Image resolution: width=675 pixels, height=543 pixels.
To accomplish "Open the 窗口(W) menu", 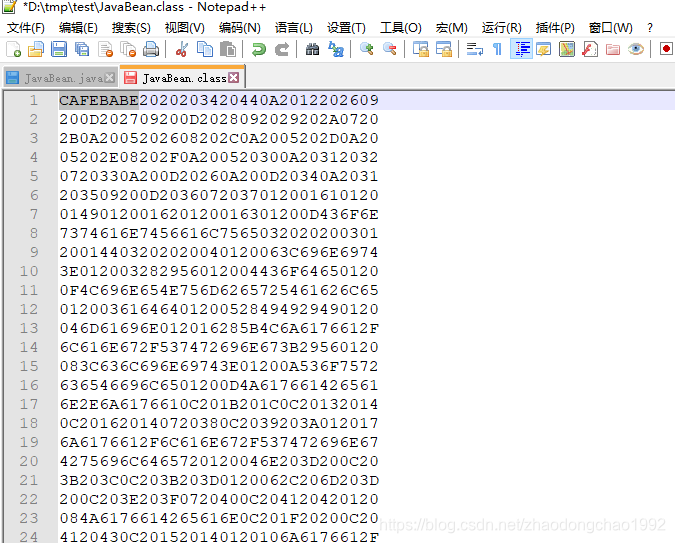I will (610, 28).
